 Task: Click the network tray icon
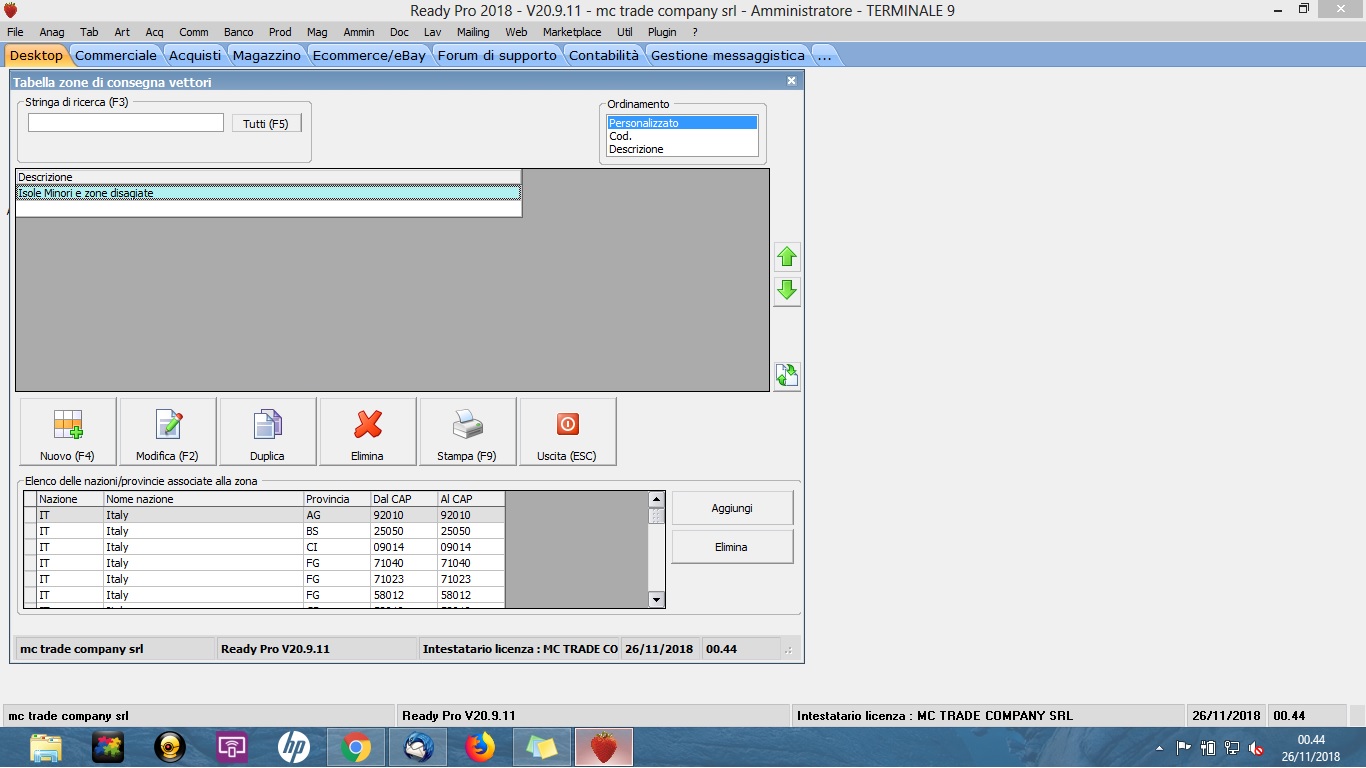(x=1232, y=748)
